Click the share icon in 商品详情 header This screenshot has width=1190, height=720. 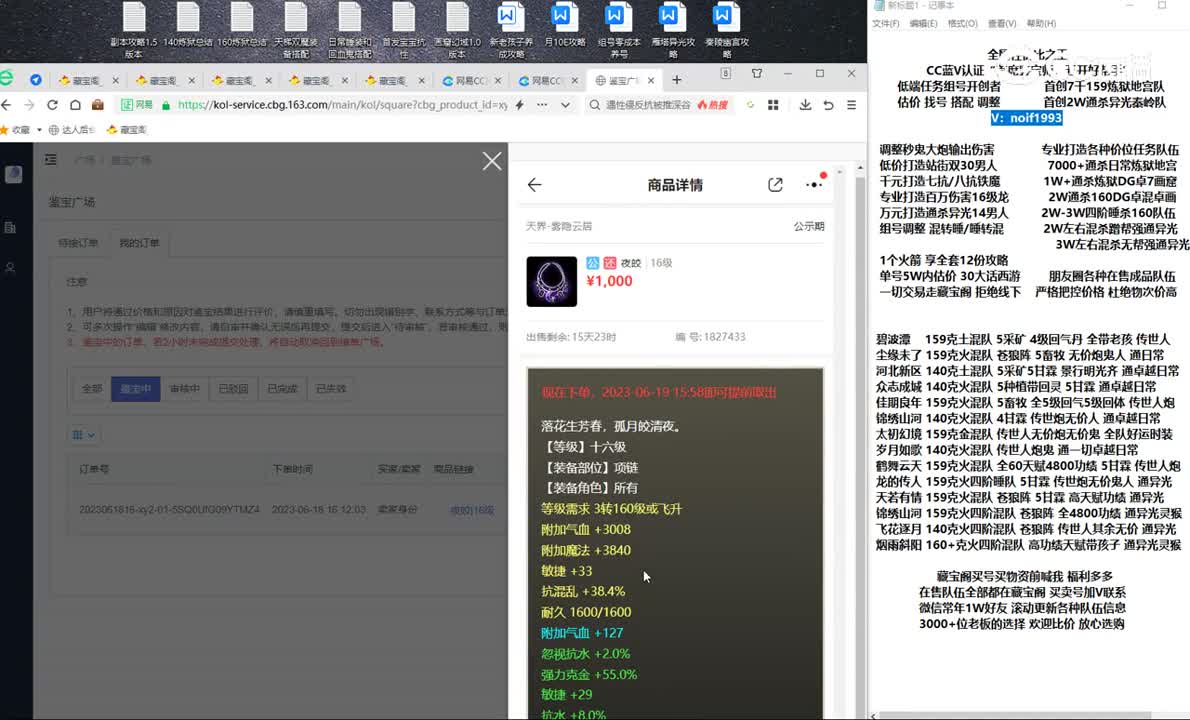[x=775, y=184]
